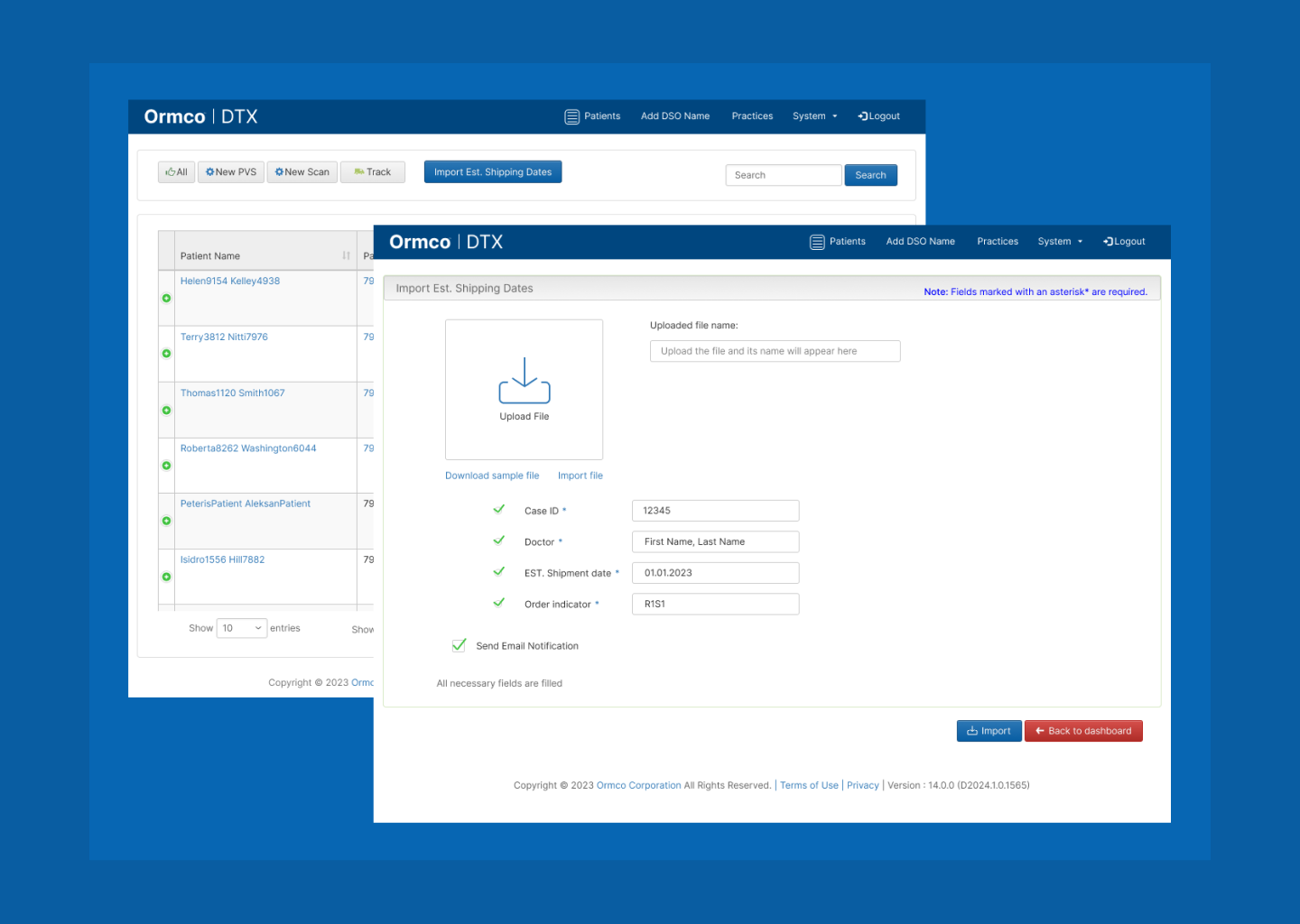Open System dropdown in the back window

tap(814, 116)
